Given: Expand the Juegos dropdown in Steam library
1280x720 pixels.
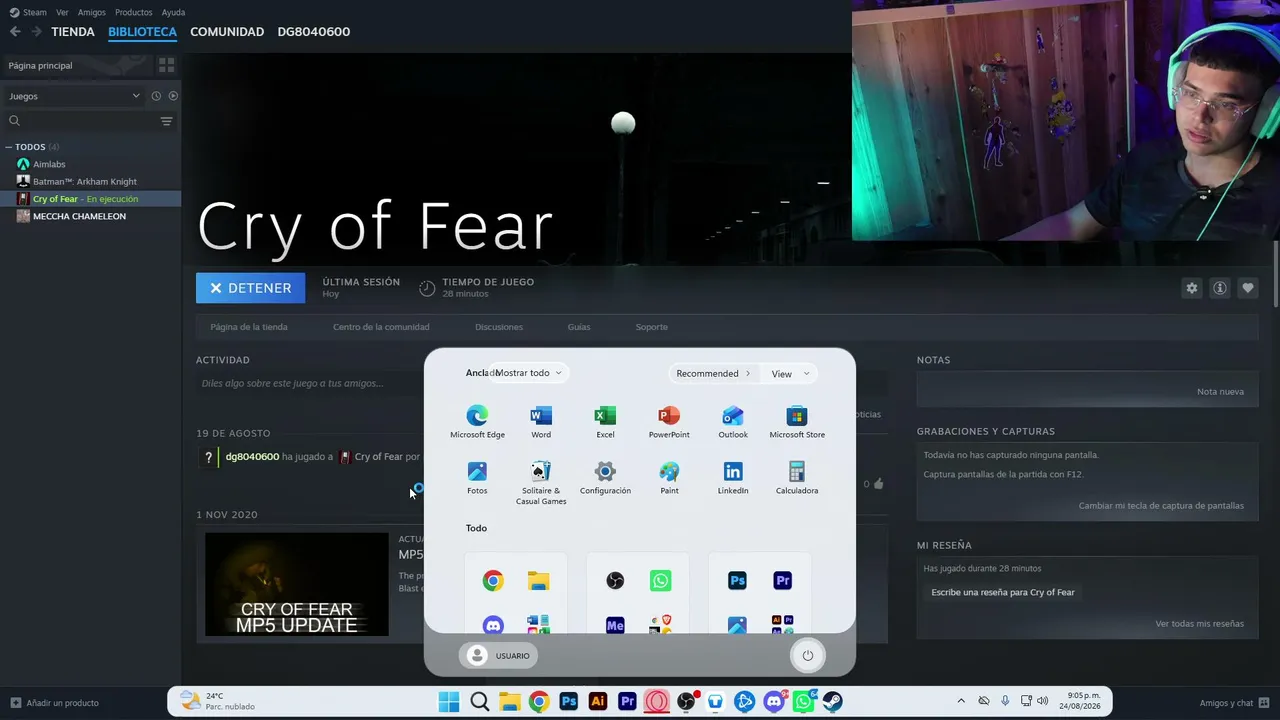Looking at the screenshot, I should pyautogui.click(x=74, y=96).
